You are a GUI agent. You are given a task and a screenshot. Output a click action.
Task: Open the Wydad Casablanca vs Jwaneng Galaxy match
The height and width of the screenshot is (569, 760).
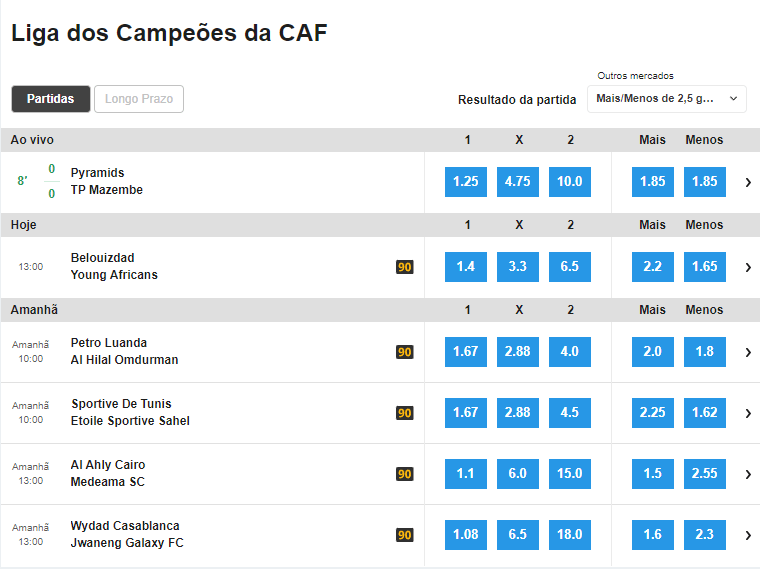click(127, 535)
